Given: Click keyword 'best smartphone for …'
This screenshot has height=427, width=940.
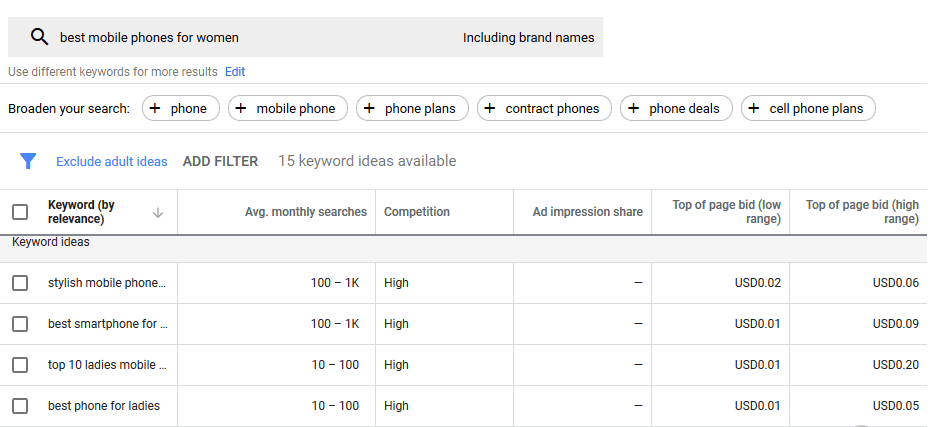Looking at the screenshot, I should pos(107,324).
